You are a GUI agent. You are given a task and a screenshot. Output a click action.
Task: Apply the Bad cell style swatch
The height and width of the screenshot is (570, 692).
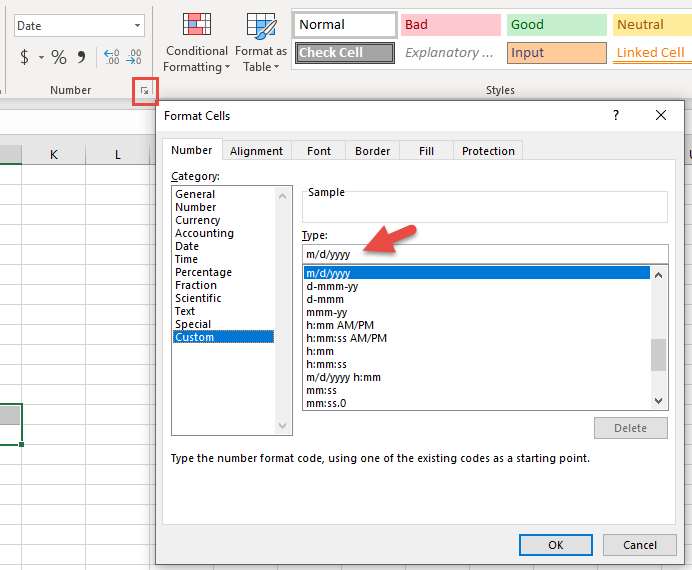click(x=450, y=25)
